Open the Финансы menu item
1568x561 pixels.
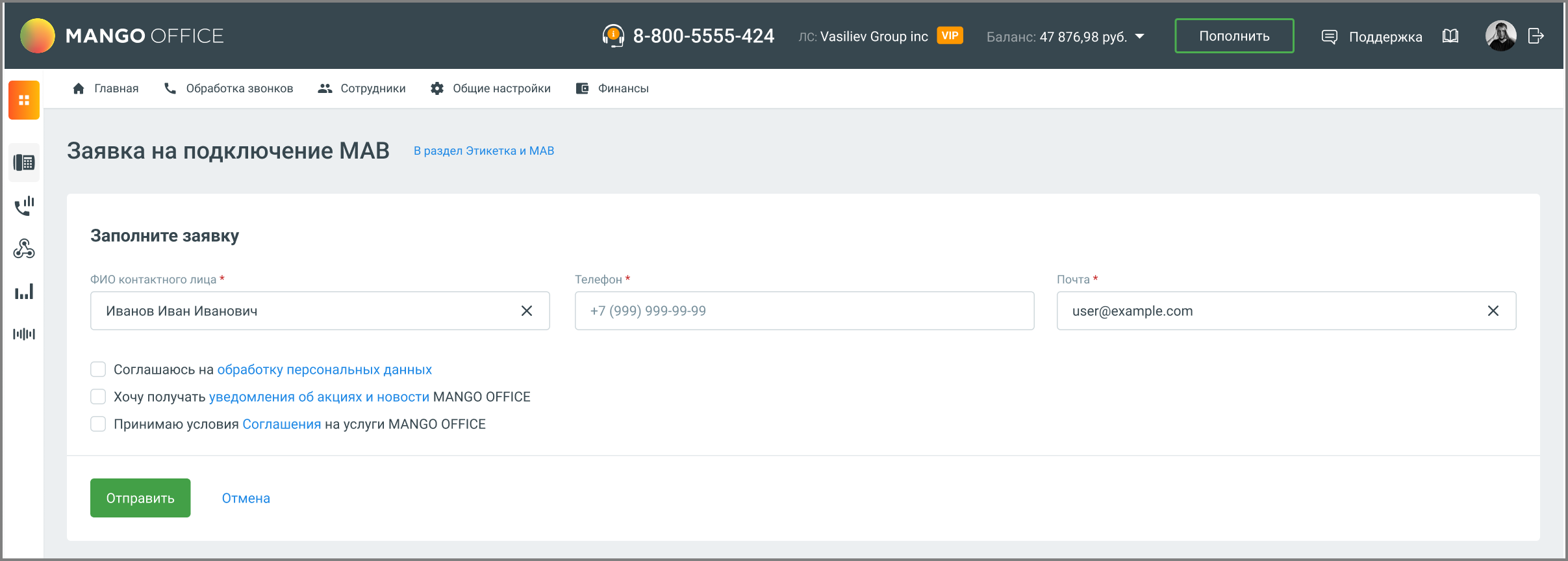click(x=612, y=88)
